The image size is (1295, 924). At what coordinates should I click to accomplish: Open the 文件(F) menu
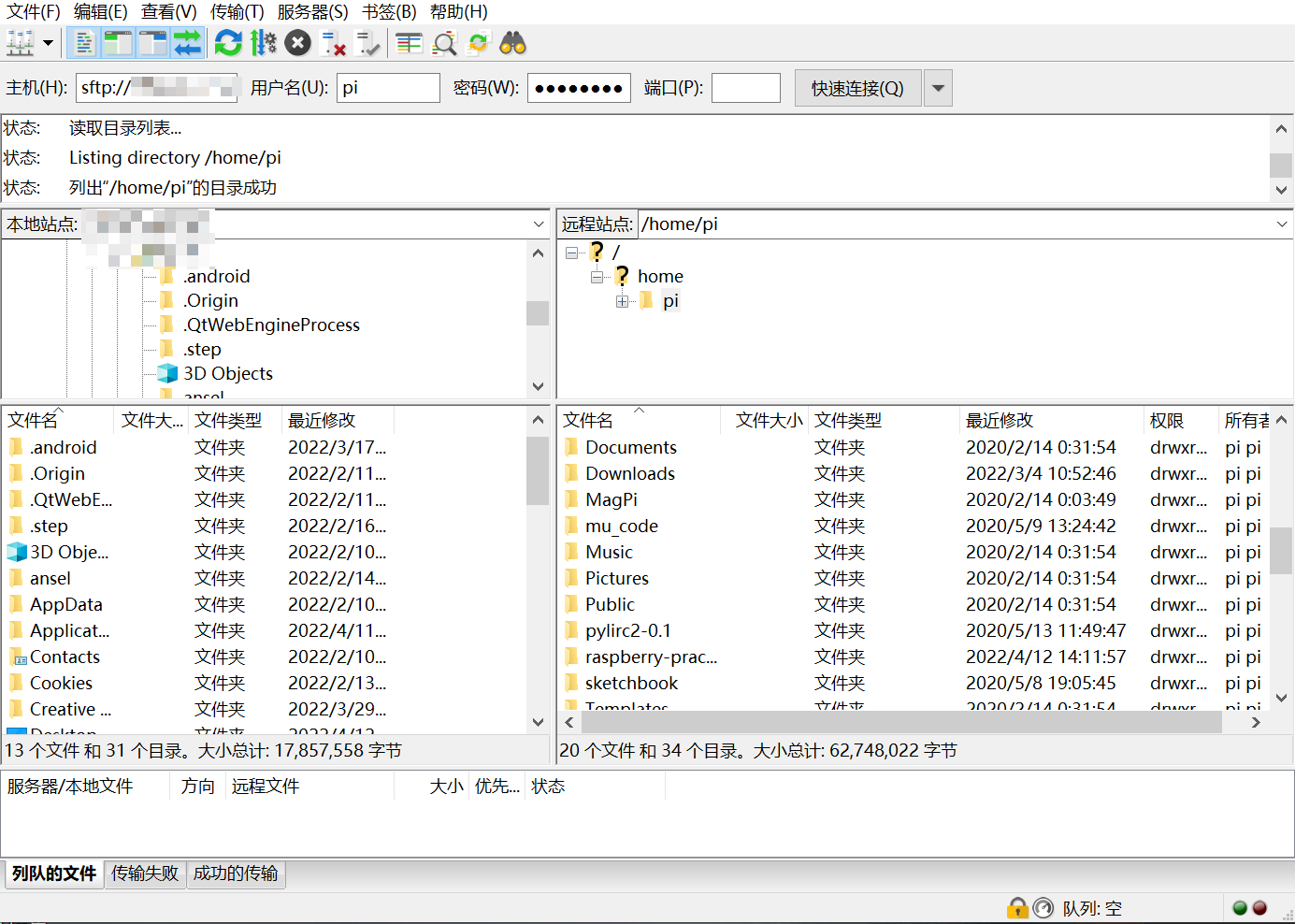[34, 12]
